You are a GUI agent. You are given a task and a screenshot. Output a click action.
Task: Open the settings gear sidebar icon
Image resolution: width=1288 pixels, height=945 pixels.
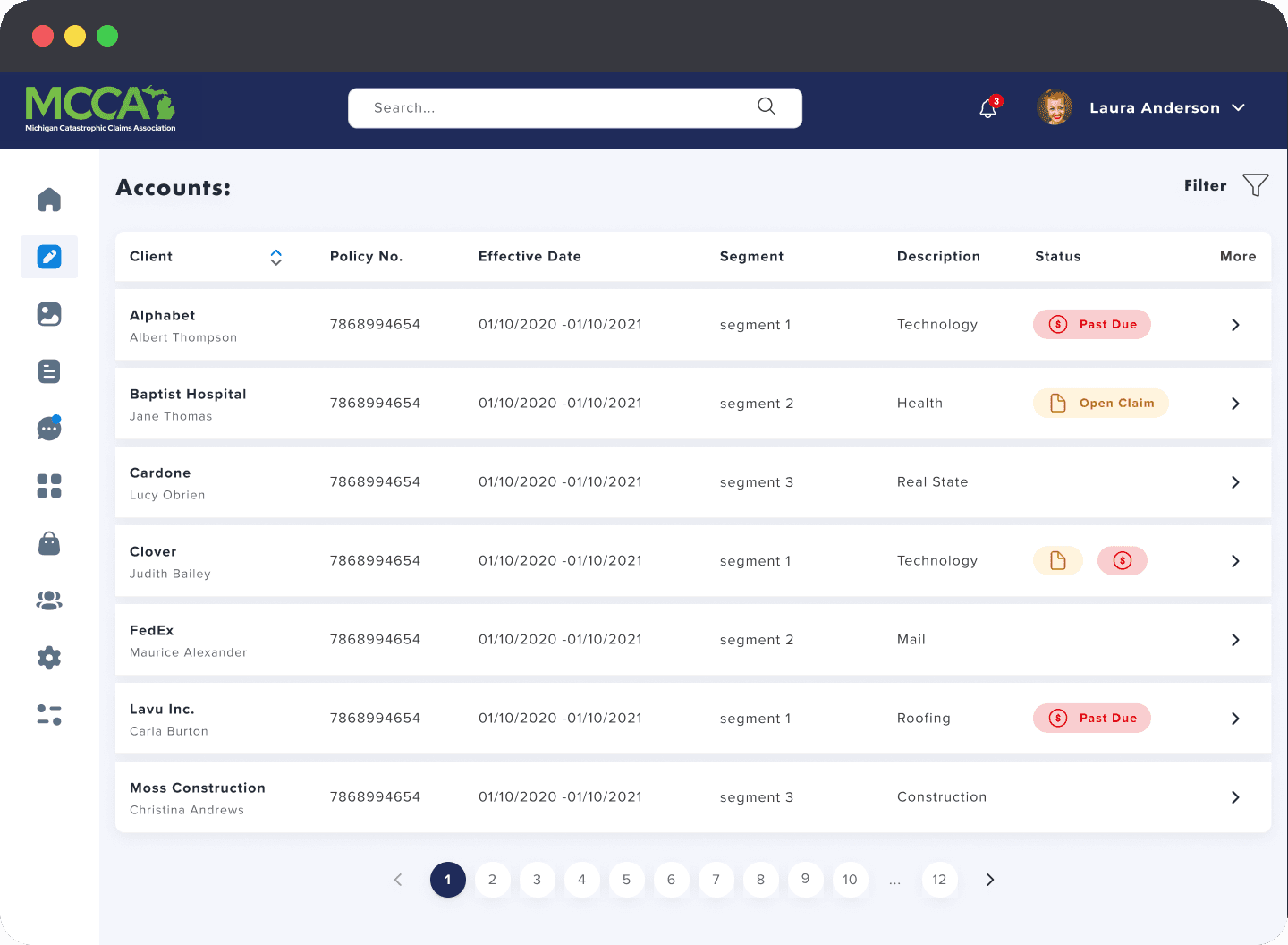coord(49,658)
